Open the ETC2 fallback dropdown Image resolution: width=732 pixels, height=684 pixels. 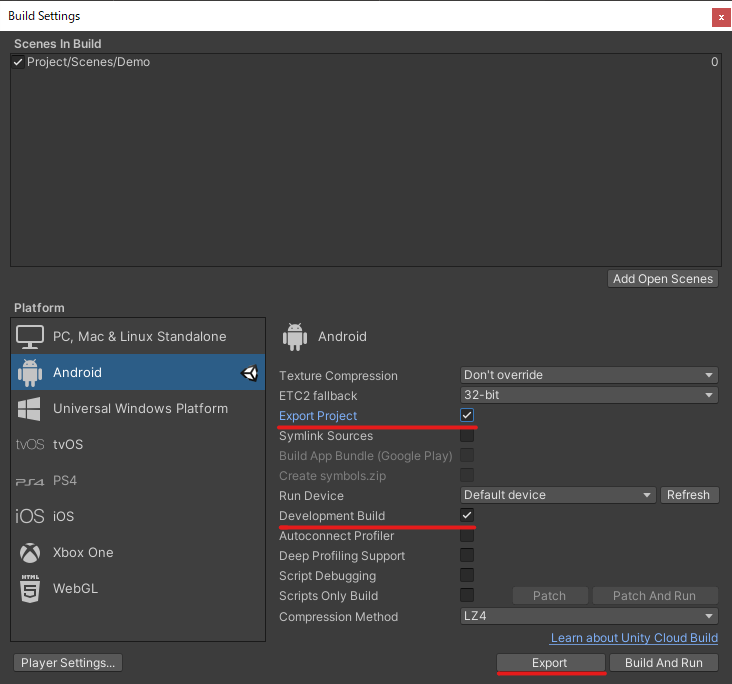click(589, 395)
